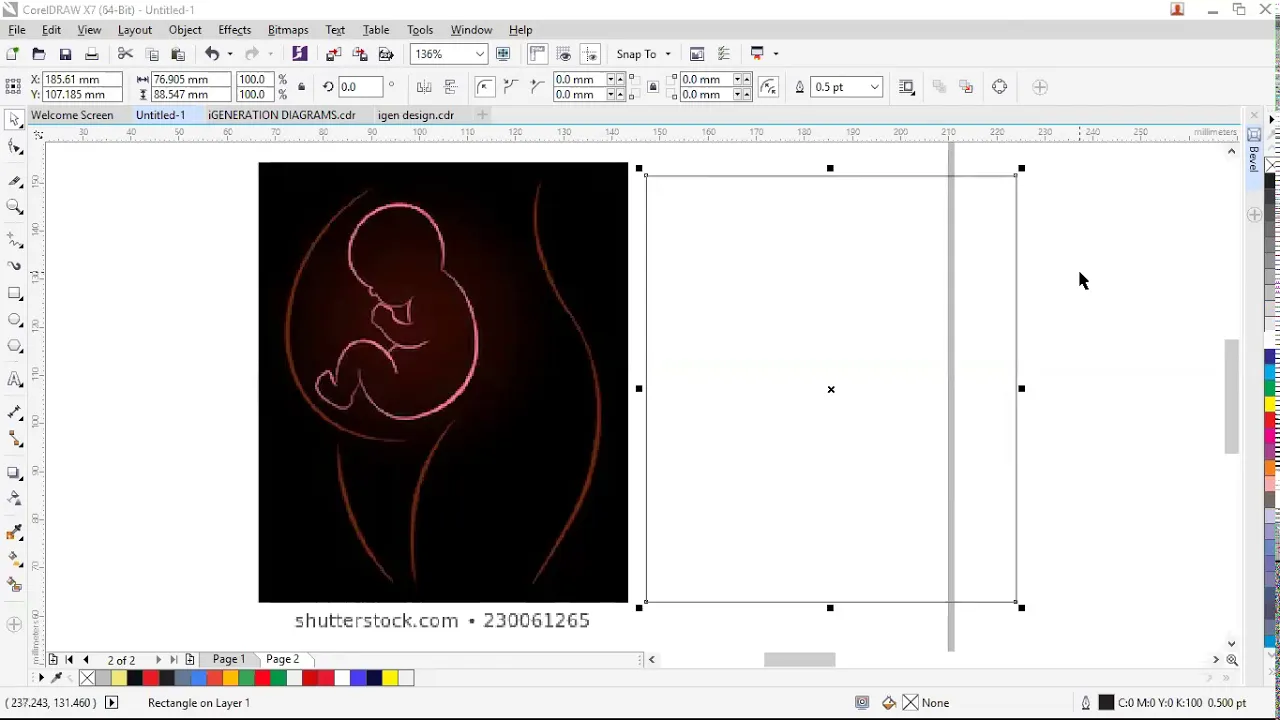Add new document tab plus button
Image resolution: width=1280 pixels, height=720 pixels.
coord(482,115)
